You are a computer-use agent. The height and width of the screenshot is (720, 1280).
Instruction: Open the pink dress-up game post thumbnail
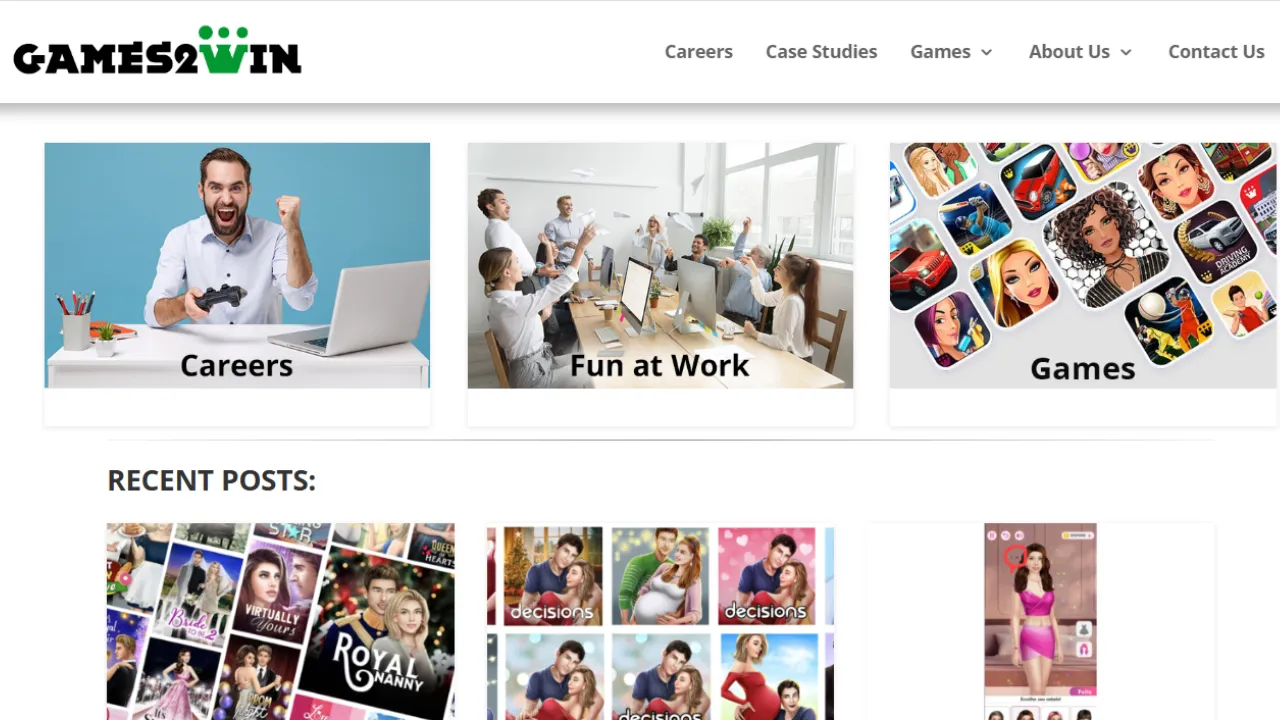point(1040,620)
